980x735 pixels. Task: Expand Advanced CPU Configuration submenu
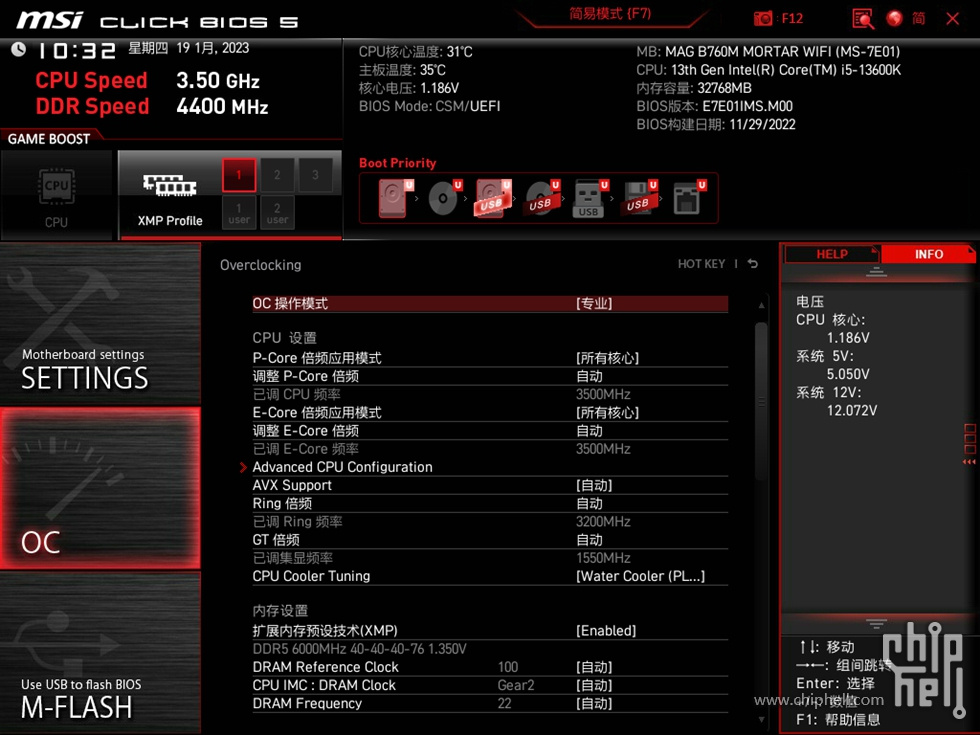tap(490, 467)
